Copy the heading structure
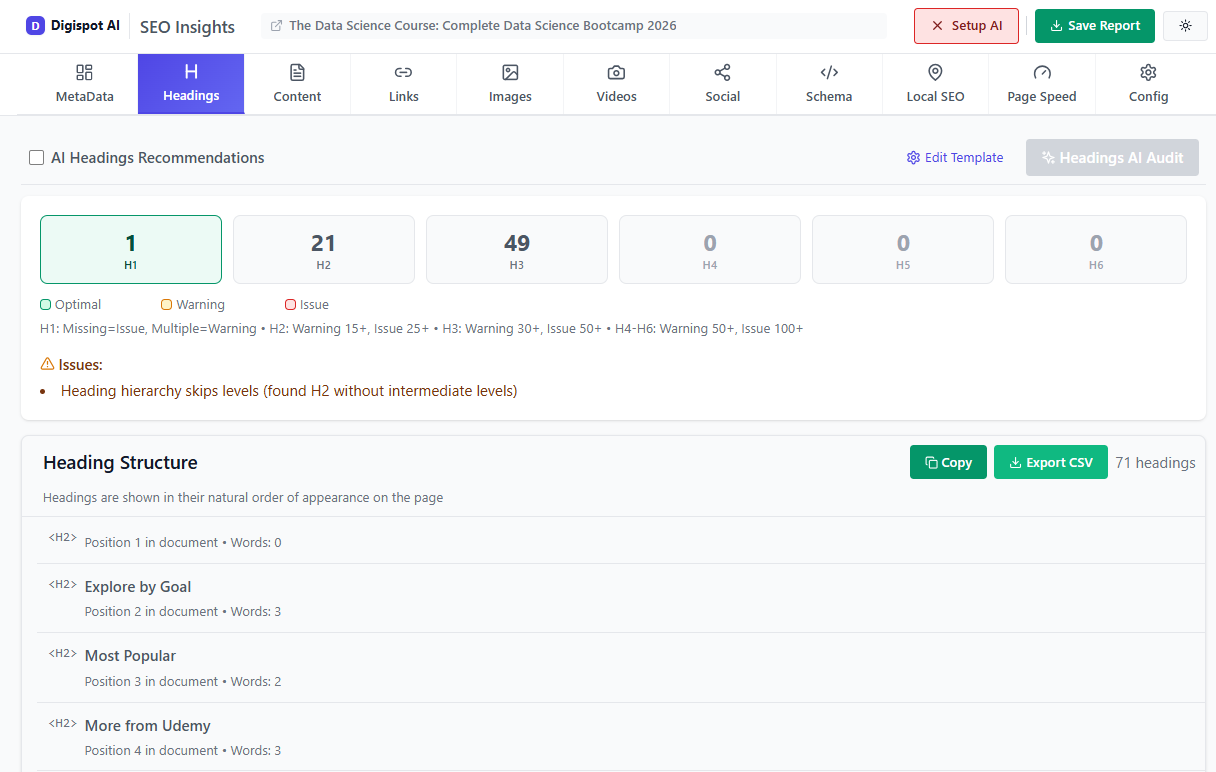1216x772 pixels. [948, 462]
